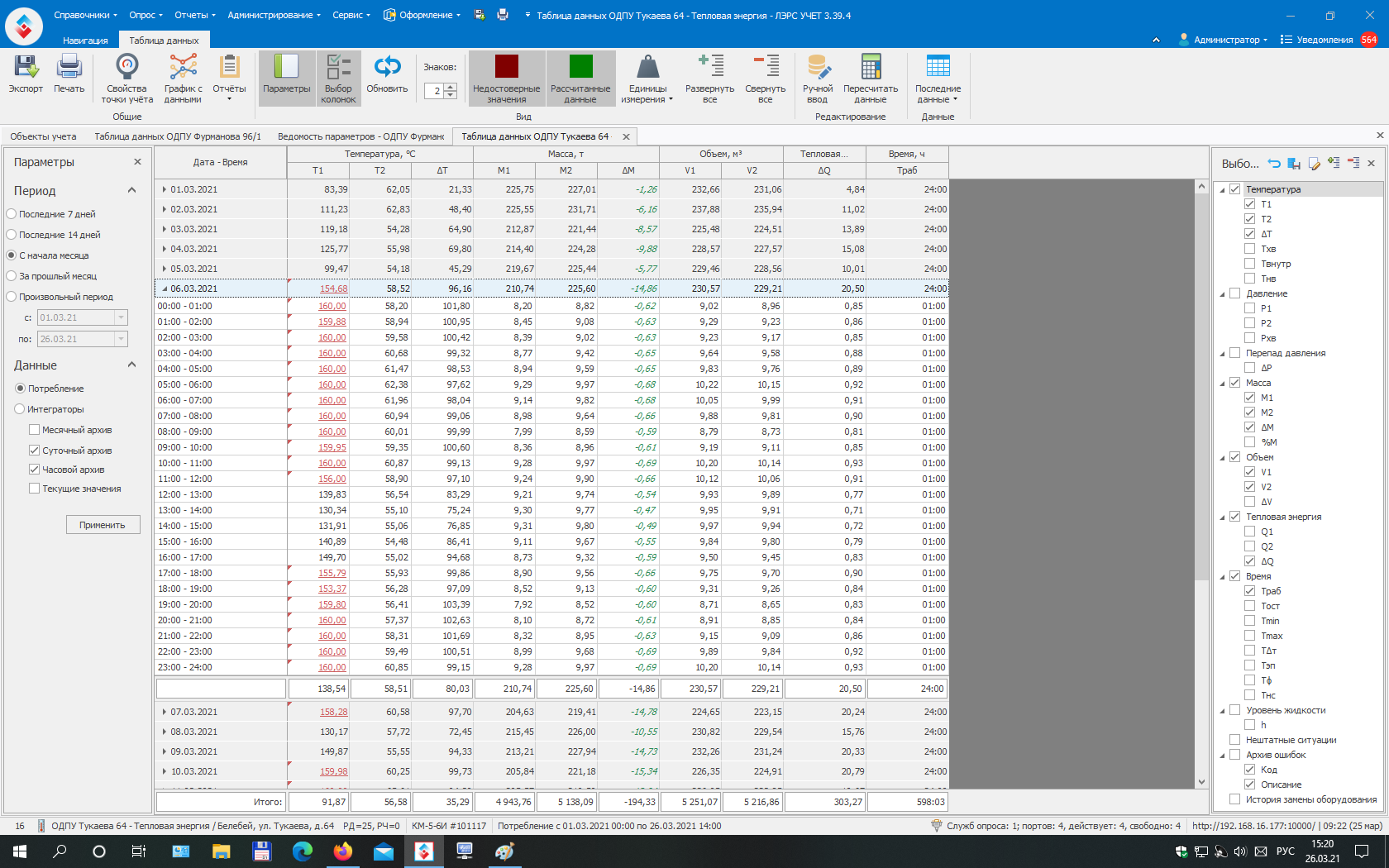Click save column set icon
The width and height of the screenshot is (1389, 868).
click(x=1294, y=163)
